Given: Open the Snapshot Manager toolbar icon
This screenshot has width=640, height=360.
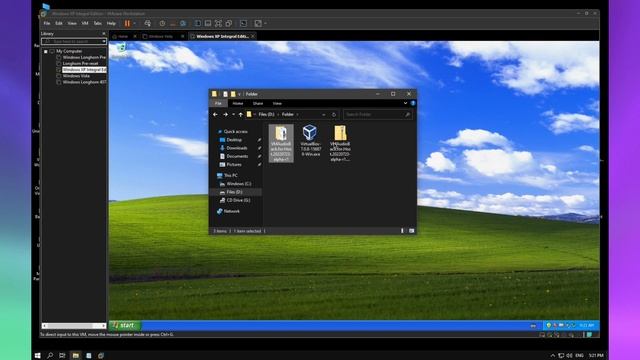Looking at the screenshot, I should coord(183,24).
